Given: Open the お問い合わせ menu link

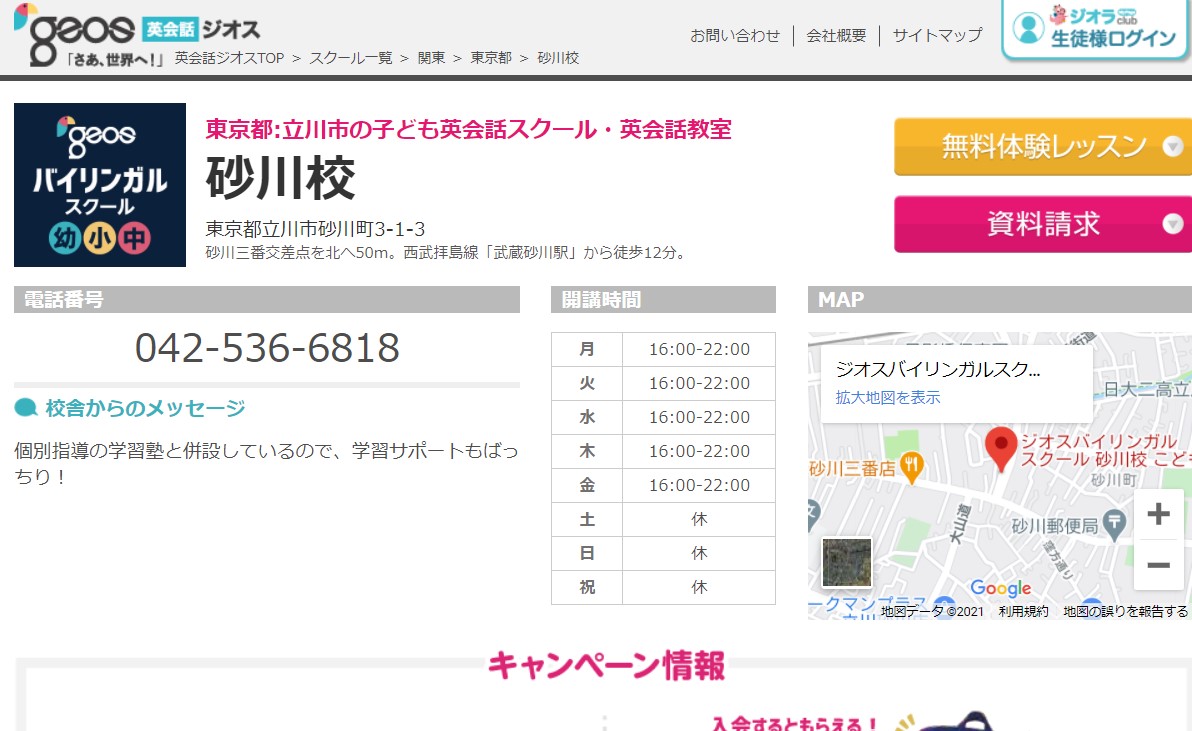Looking at the screenshot, I should pos(734,36).
